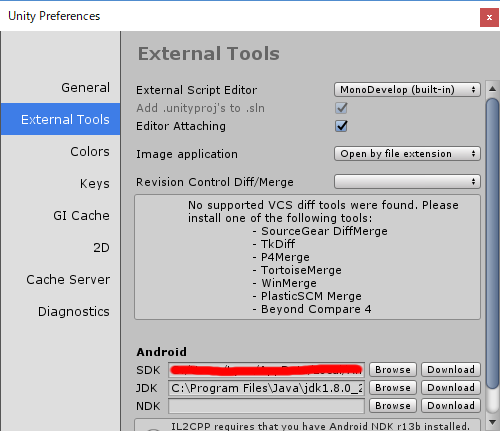
Task: Click the vertical scrollbar thumb
Action: pyautogui.click(x=492, y=243)
